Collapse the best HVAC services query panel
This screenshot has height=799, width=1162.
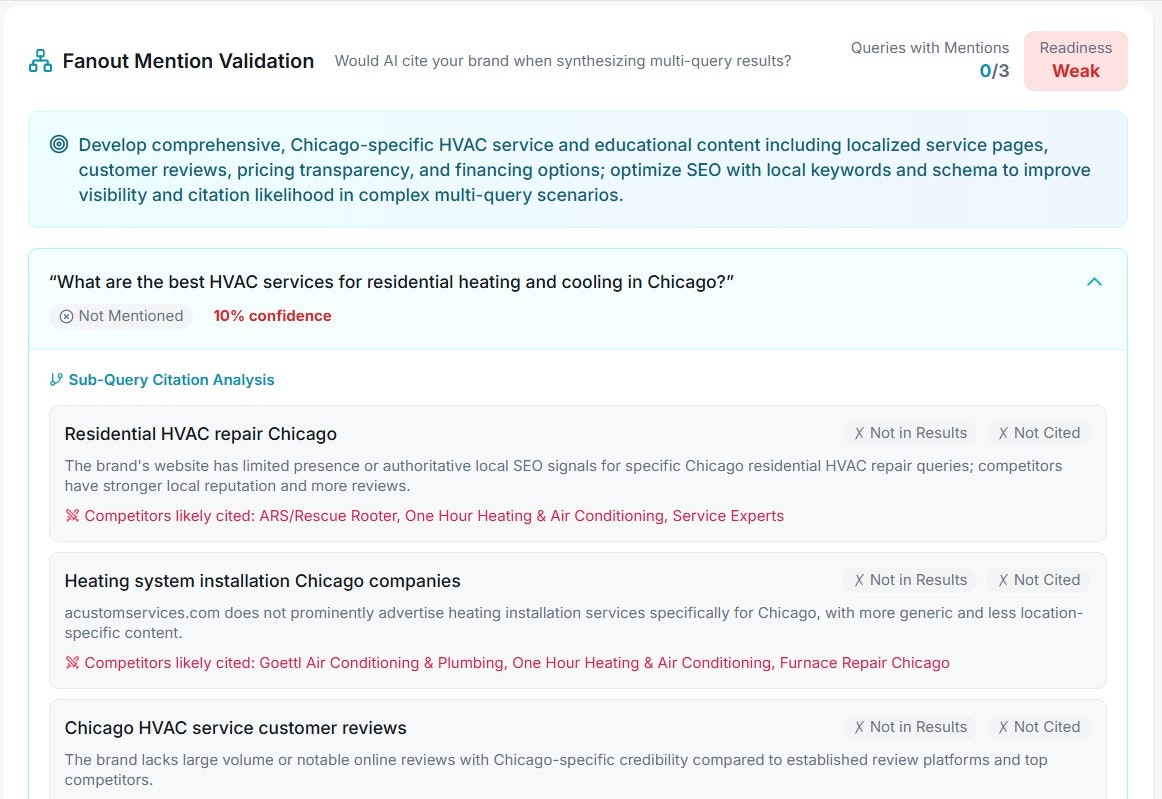1094,282
